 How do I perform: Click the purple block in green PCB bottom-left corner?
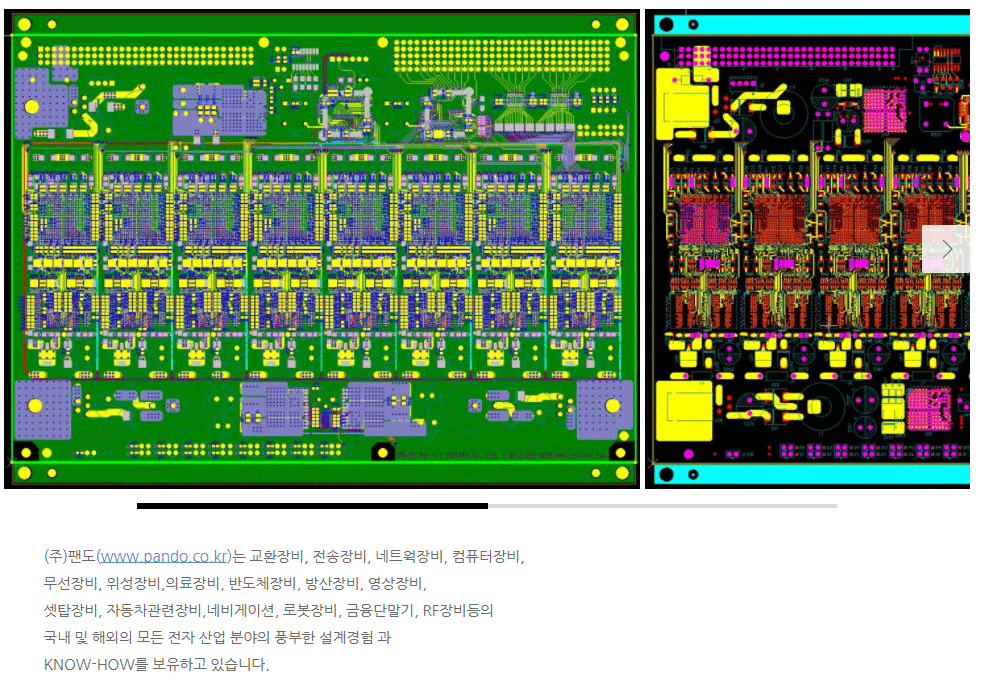(42, 408)
